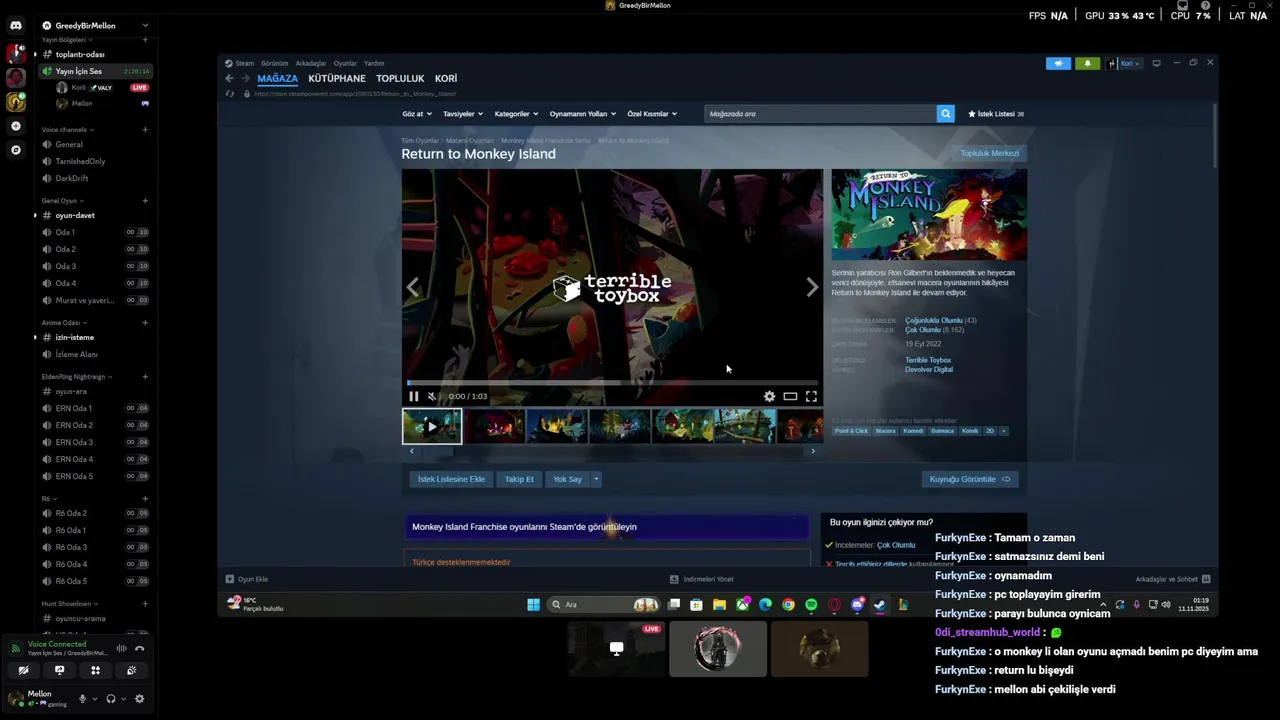
Task: Unmute the Steam trailer volume
Action: (x=432, y=396)
